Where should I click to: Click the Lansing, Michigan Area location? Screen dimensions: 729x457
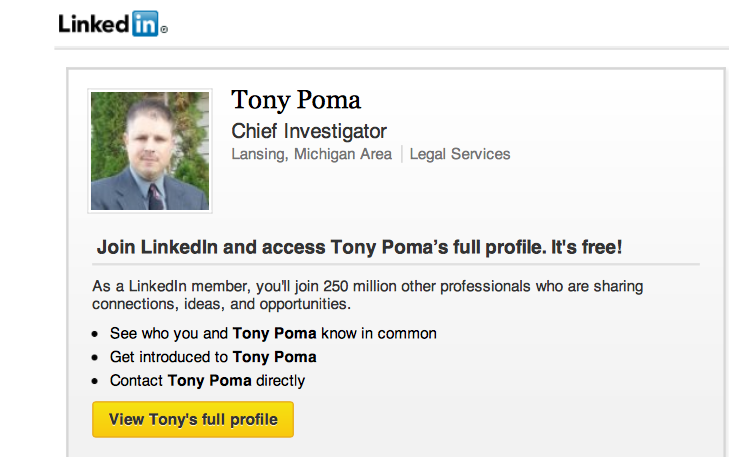tap(312, 154)
